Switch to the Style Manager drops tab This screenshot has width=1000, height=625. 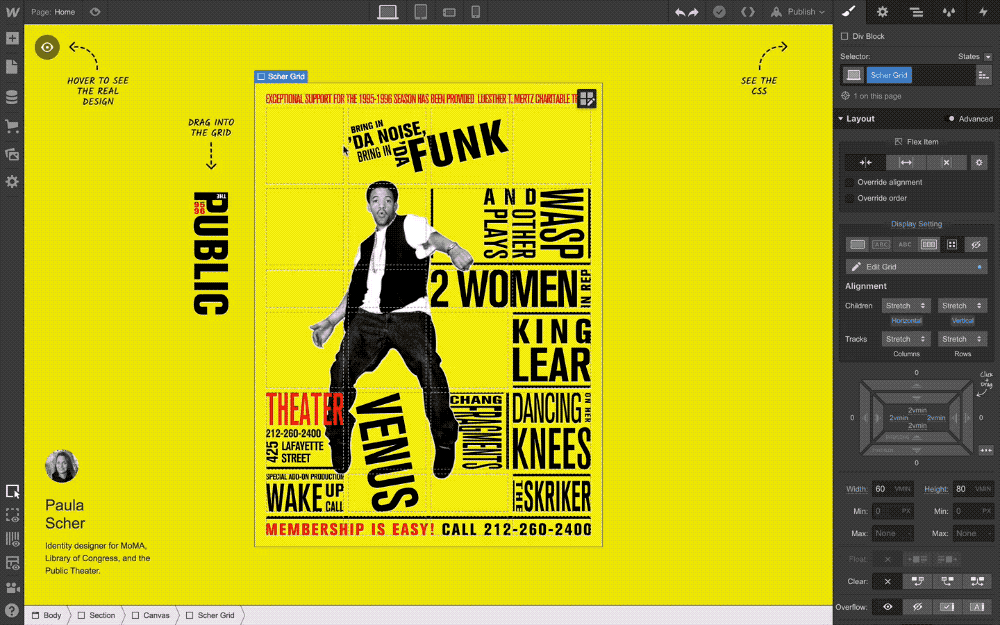949,12
